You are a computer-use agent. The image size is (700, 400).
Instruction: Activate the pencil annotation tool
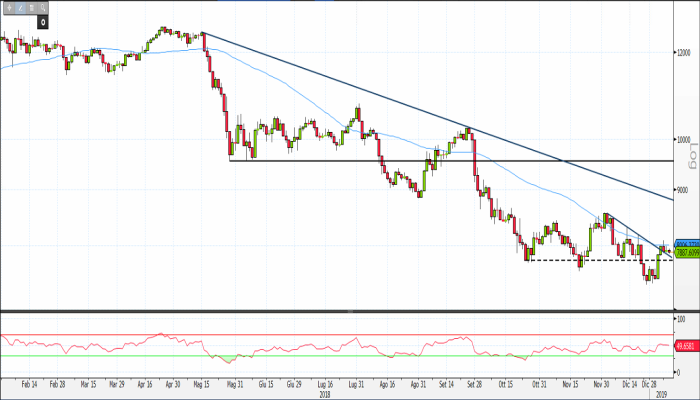click(x=18, y=7)
